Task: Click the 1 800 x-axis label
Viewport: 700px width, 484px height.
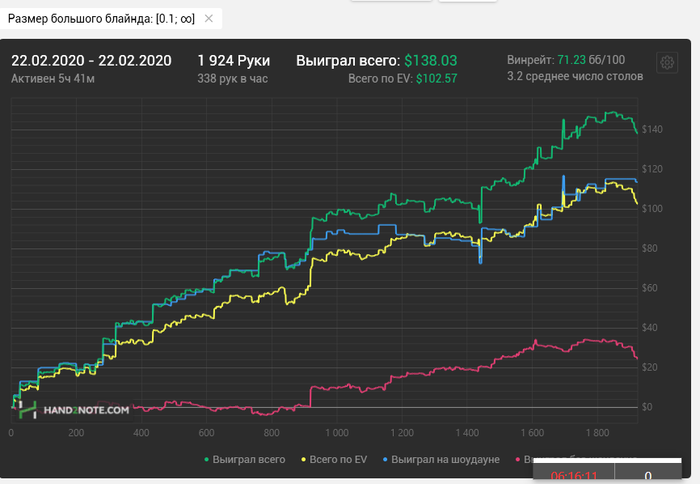Action: [x=597, y=433]
